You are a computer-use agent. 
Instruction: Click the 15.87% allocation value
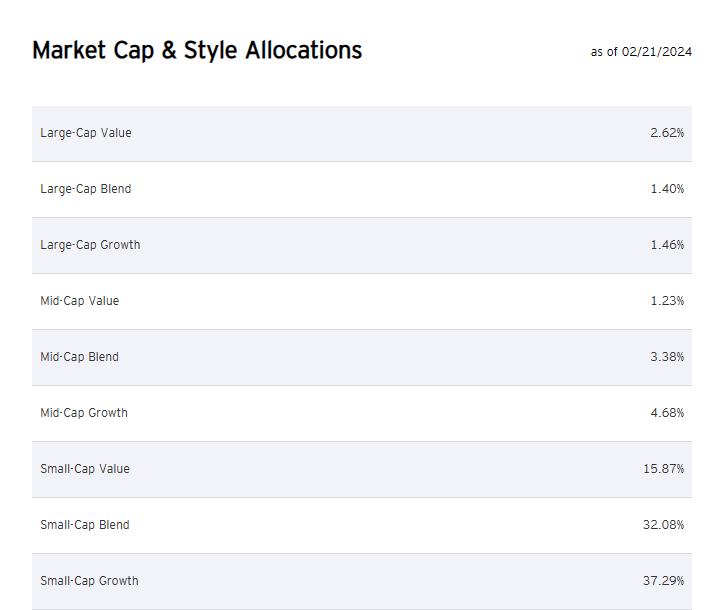(x=664, y=469)
